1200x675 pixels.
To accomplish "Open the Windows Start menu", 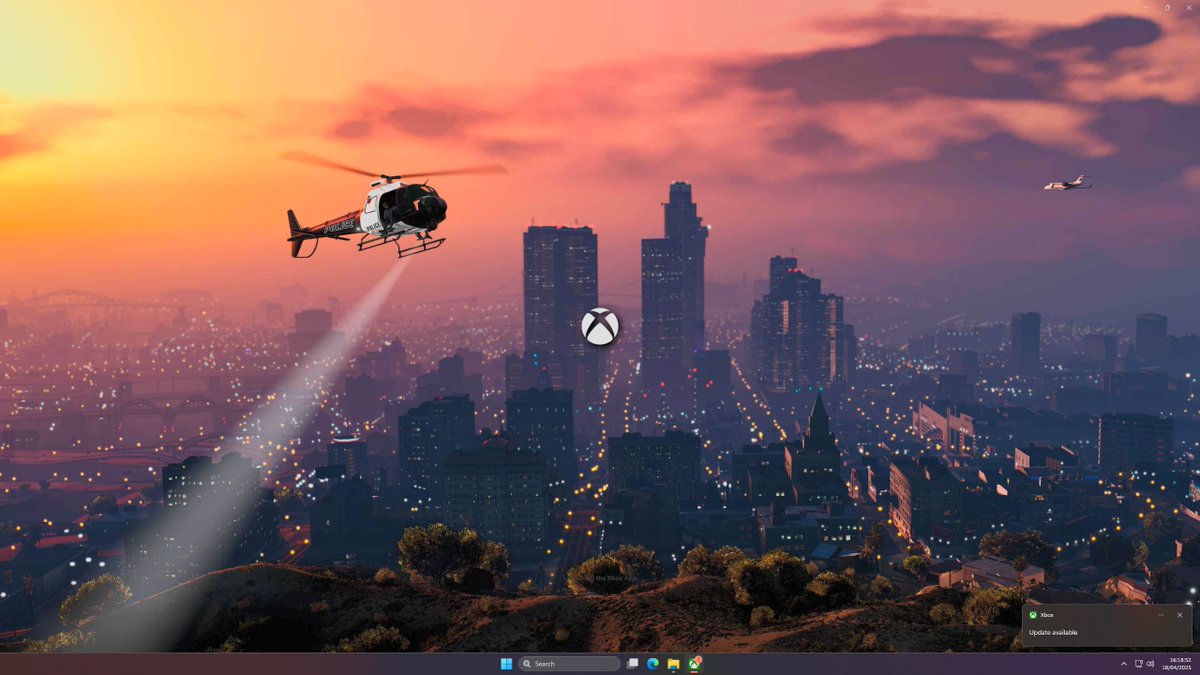I will [x=506, y=664].
